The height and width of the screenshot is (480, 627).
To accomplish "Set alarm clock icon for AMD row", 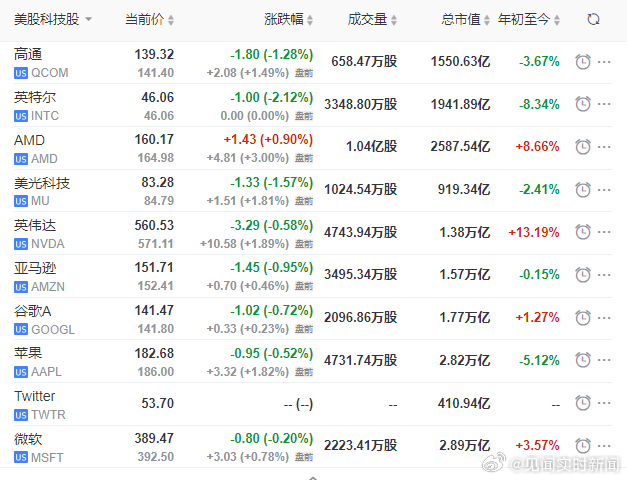I will point(583,147).
